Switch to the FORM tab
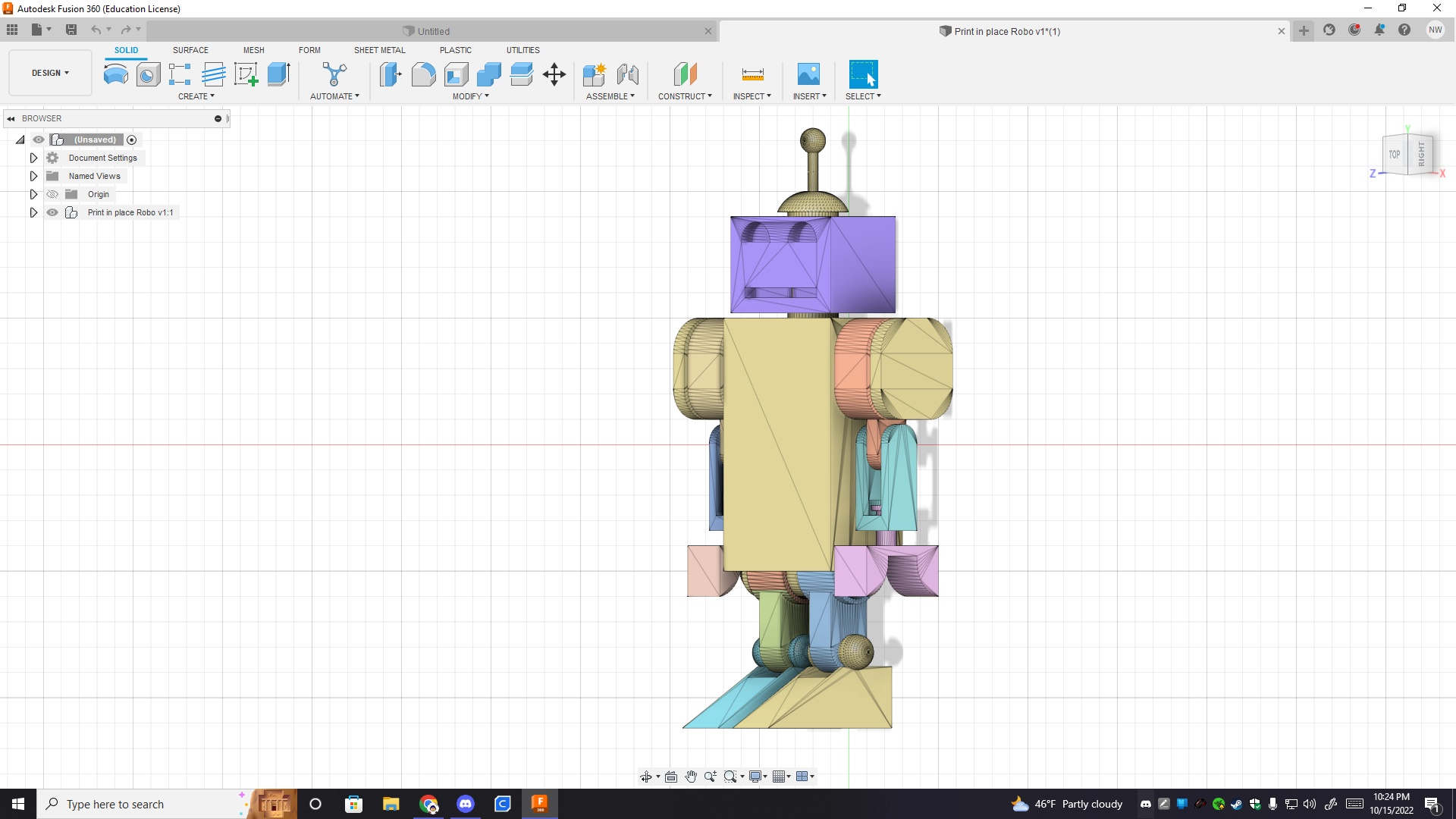 pos(309,50)
